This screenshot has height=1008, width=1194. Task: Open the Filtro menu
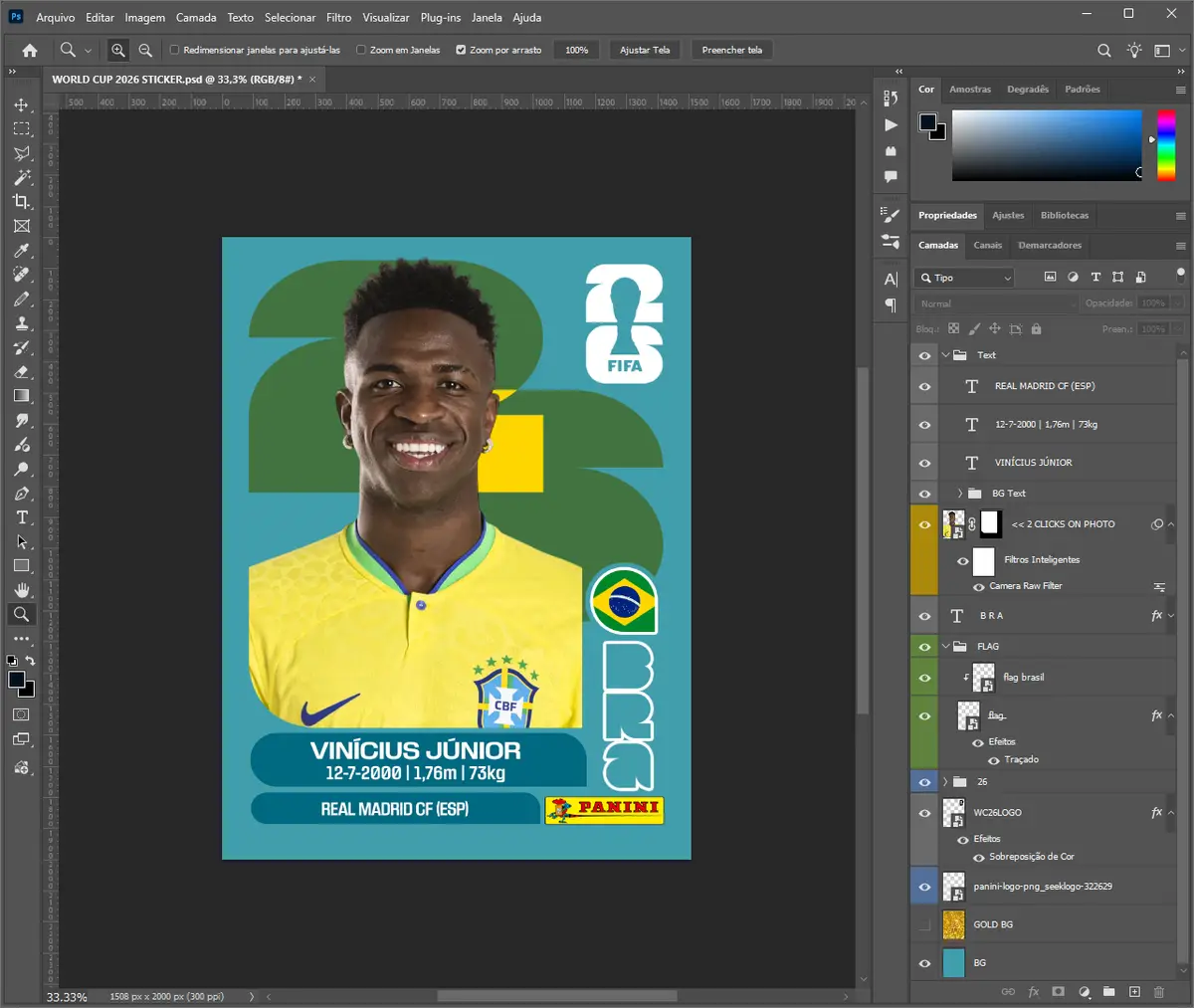pyautogui.click(x=338, y=18)
